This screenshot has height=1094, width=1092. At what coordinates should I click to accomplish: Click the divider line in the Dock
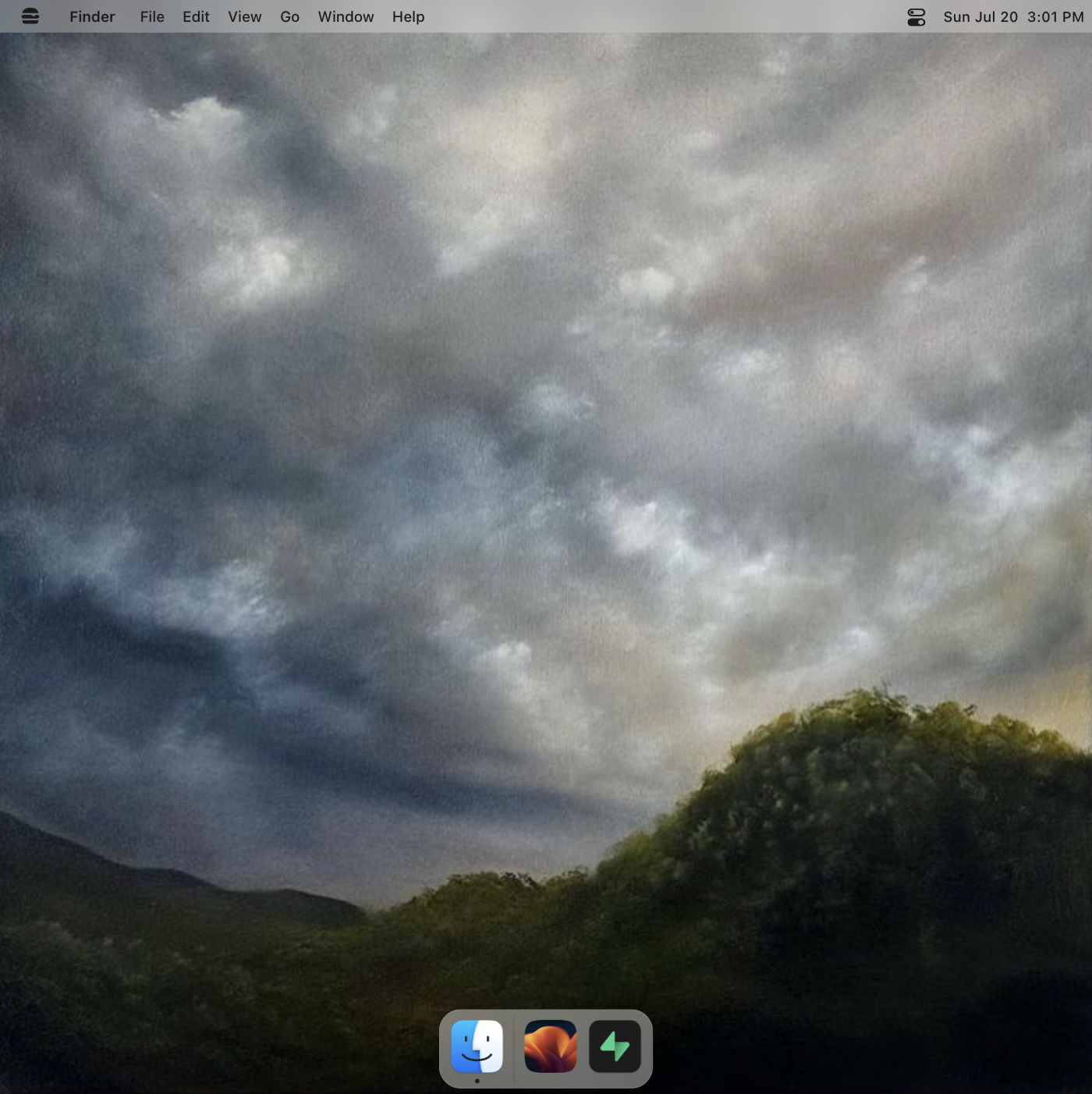tap(513, 1046)
